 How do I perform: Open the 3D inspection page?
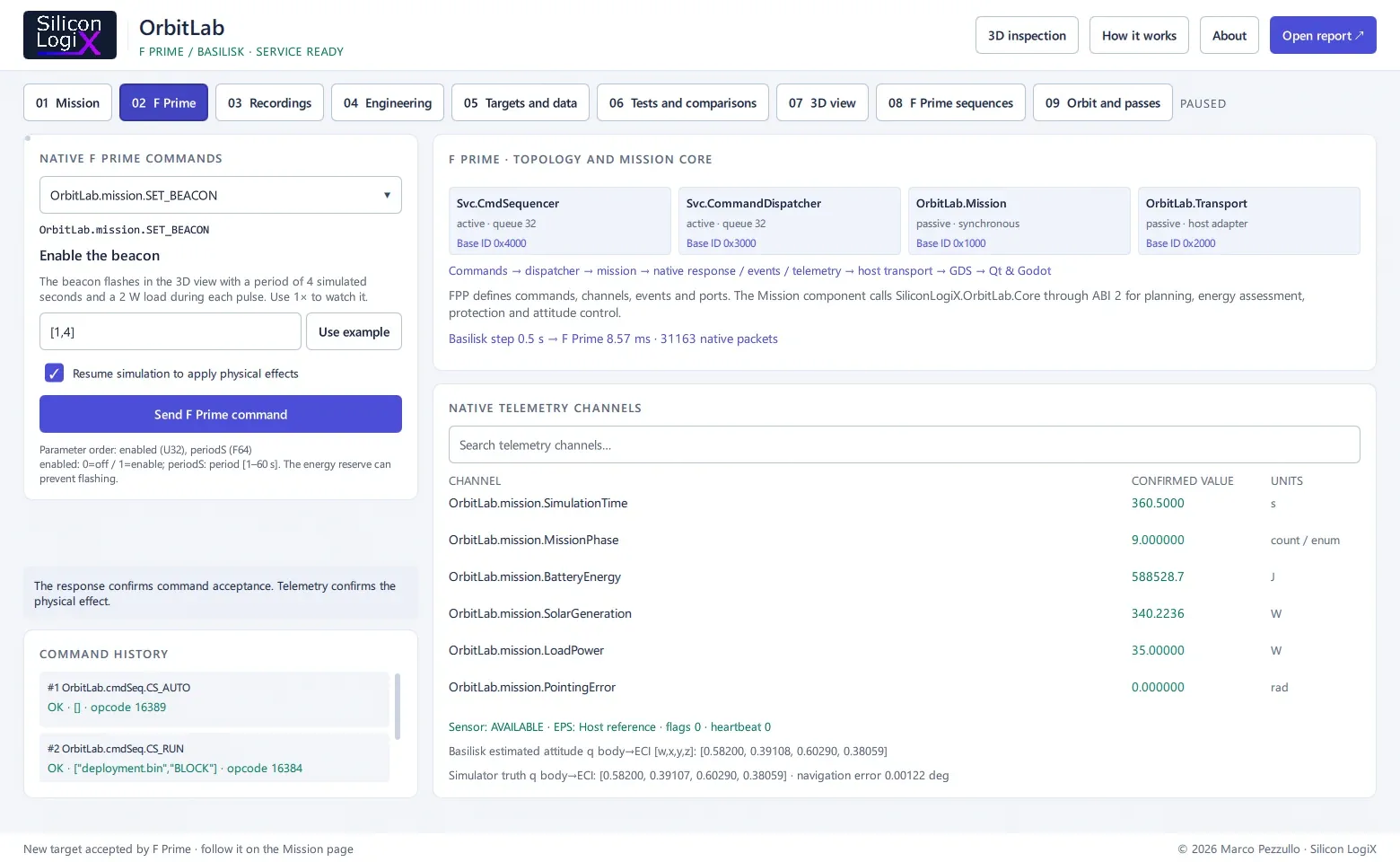coord(1027,35)
